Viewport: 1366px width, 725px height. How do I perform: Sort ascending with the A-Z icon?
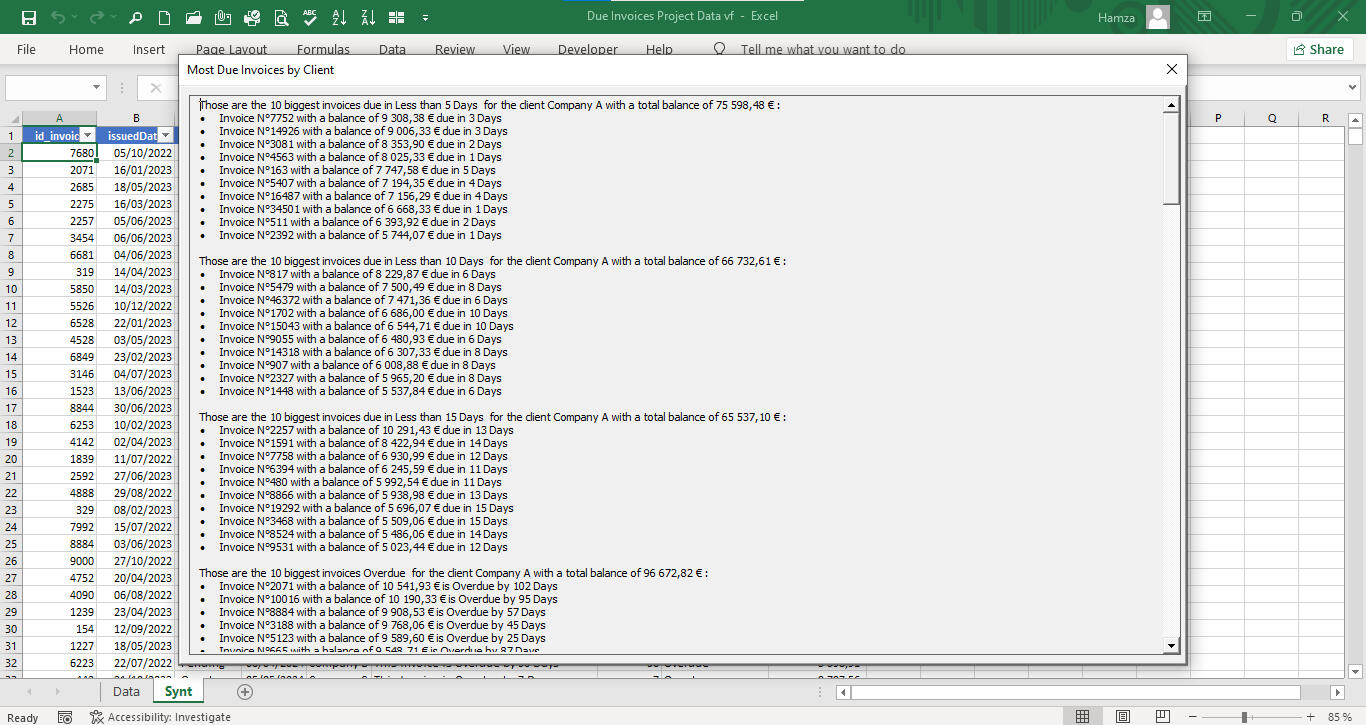pos(339,17)
